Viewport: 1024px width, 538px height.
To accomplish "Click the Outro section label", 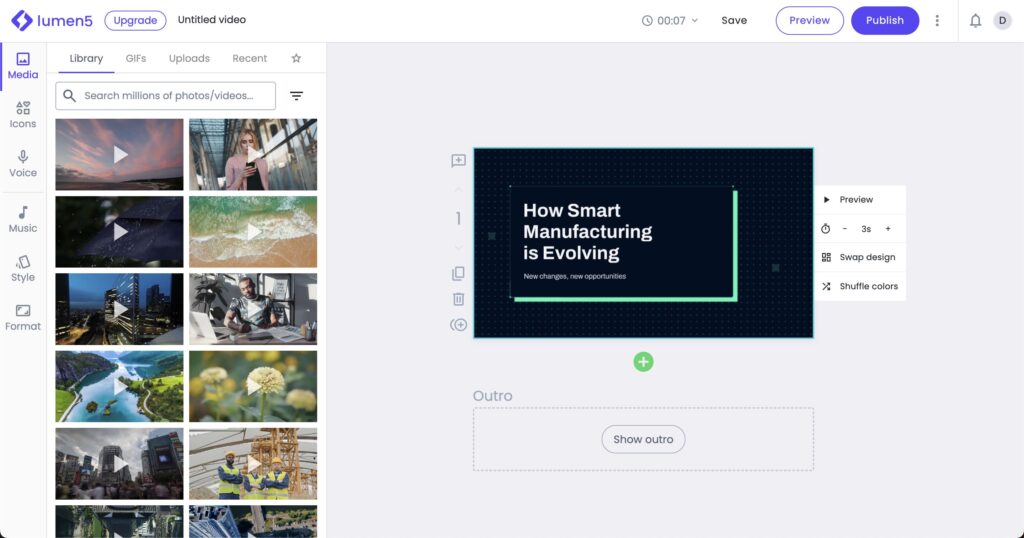I will tap(492, 396).
